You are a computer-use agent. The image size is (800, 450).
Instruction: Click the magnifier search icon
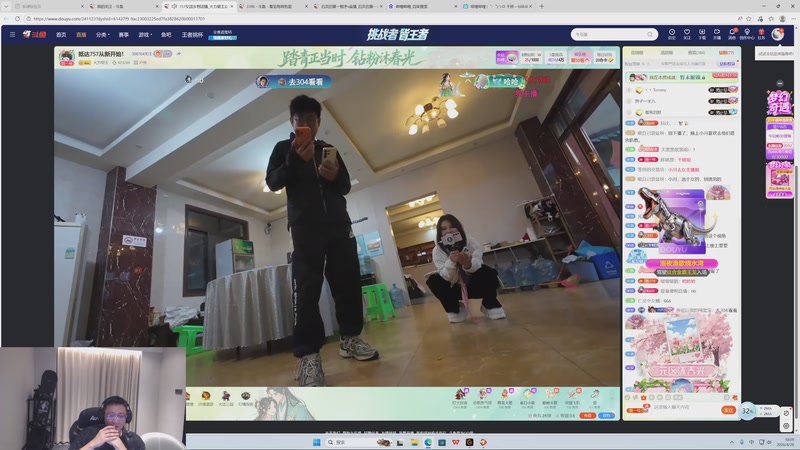(650, 34)
